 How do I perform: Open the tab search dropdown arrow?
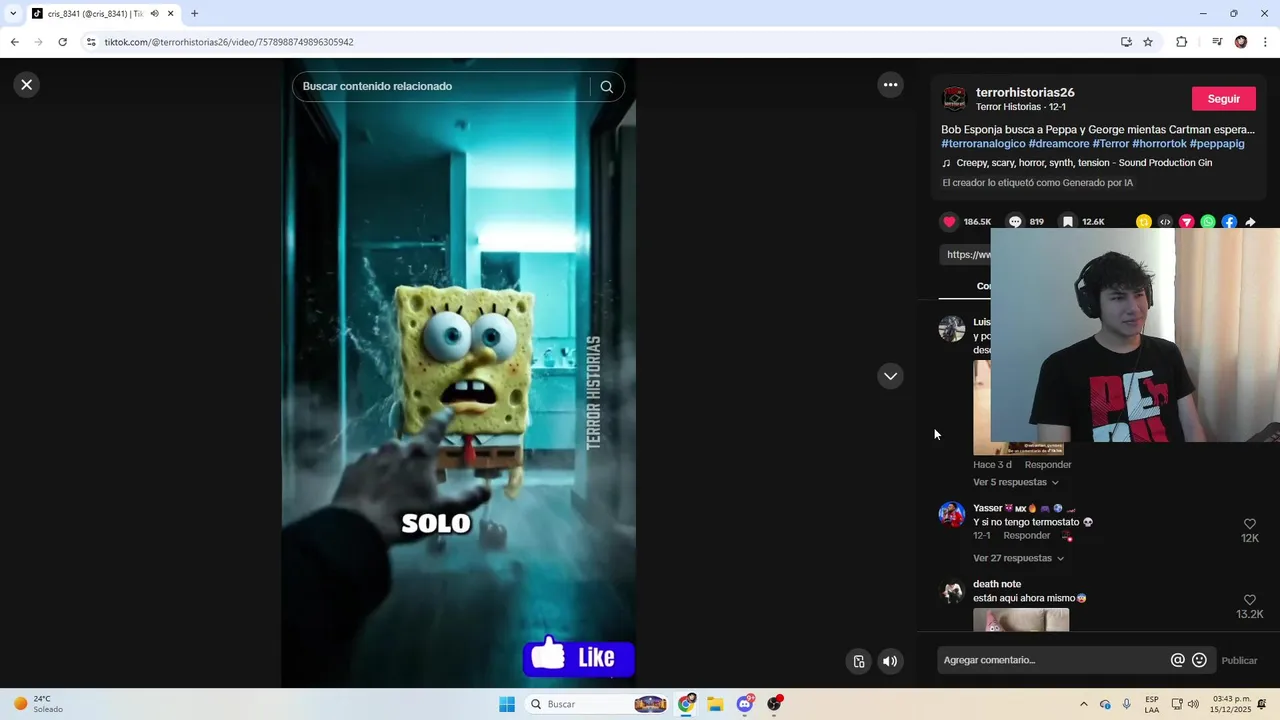tap(13, 14)
